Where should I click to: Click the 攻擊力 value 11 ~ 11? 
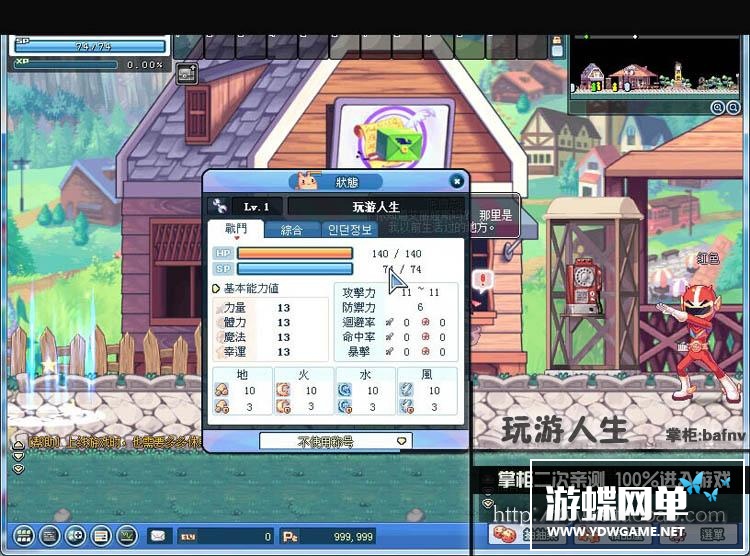(420, 292)
